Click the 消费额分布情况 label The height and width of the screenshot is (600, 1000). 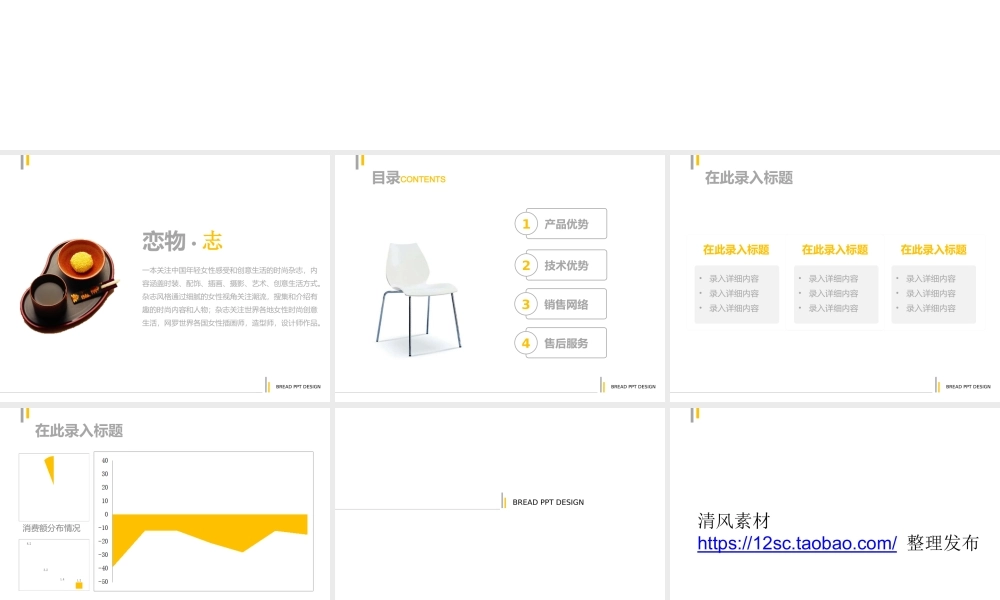click(52, 527)
